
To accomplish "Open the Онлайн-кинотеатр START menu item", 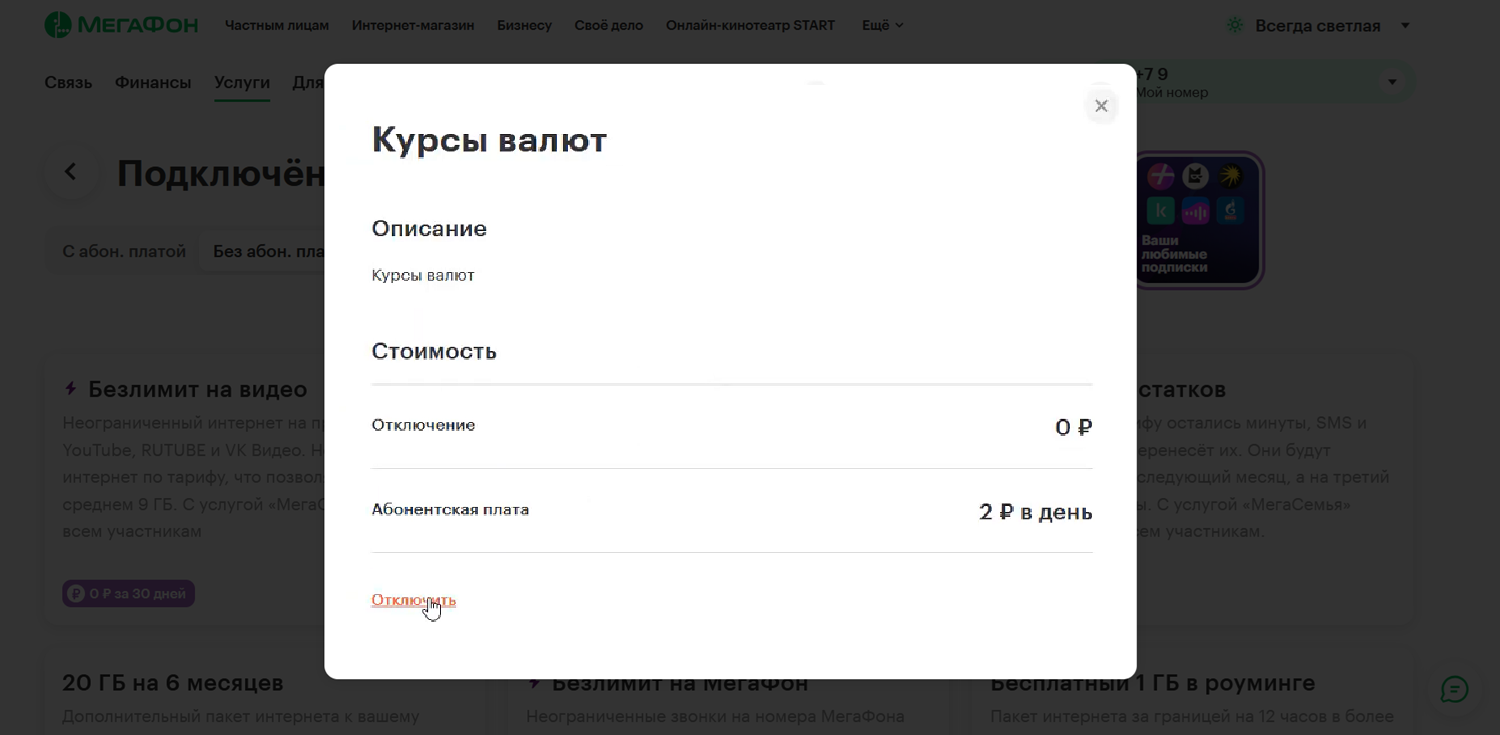I will (x=750, y=25).
